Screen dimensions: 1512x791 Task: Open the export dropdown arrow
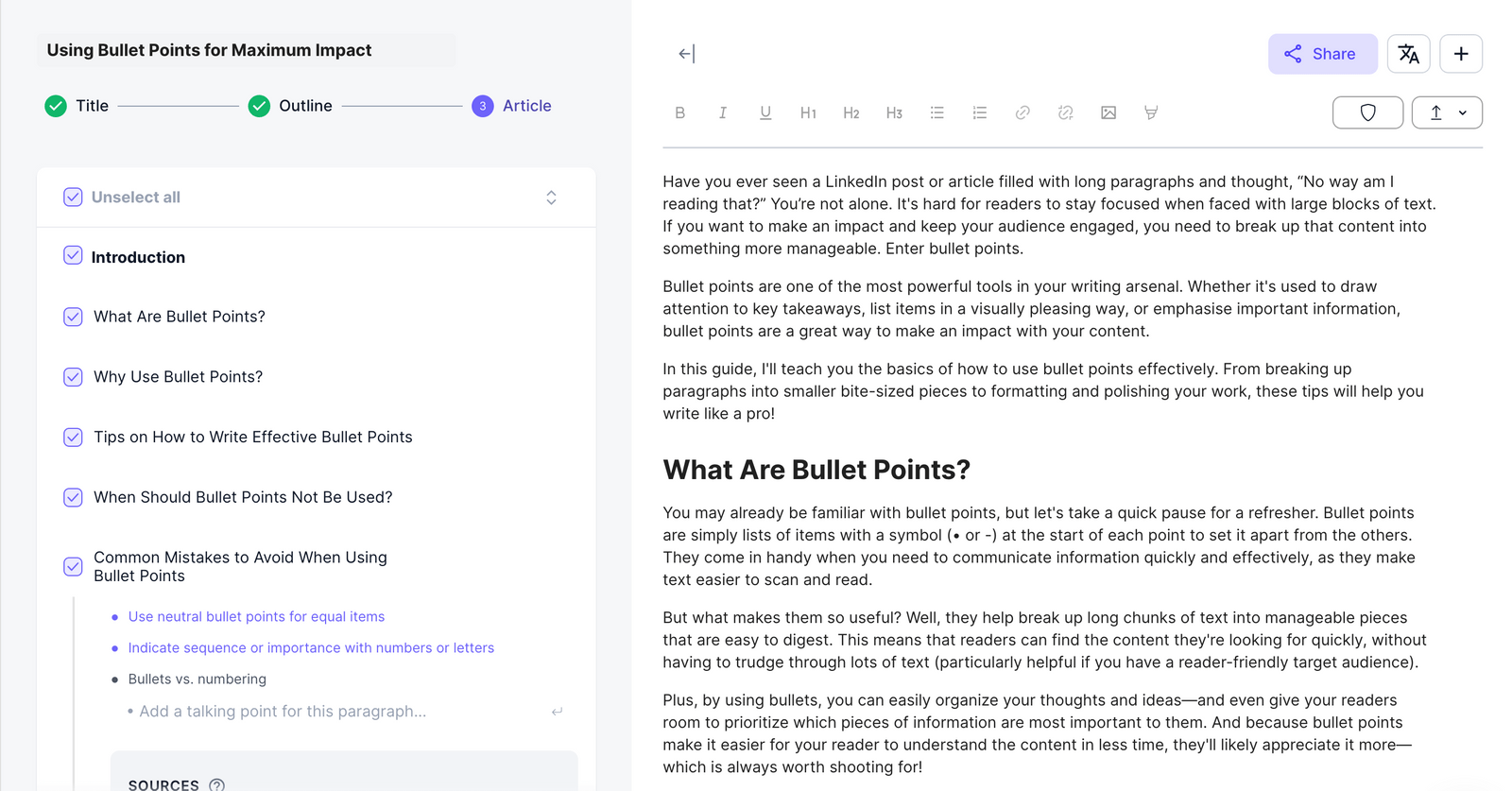pyautogui.click(x=1463, y=112)
